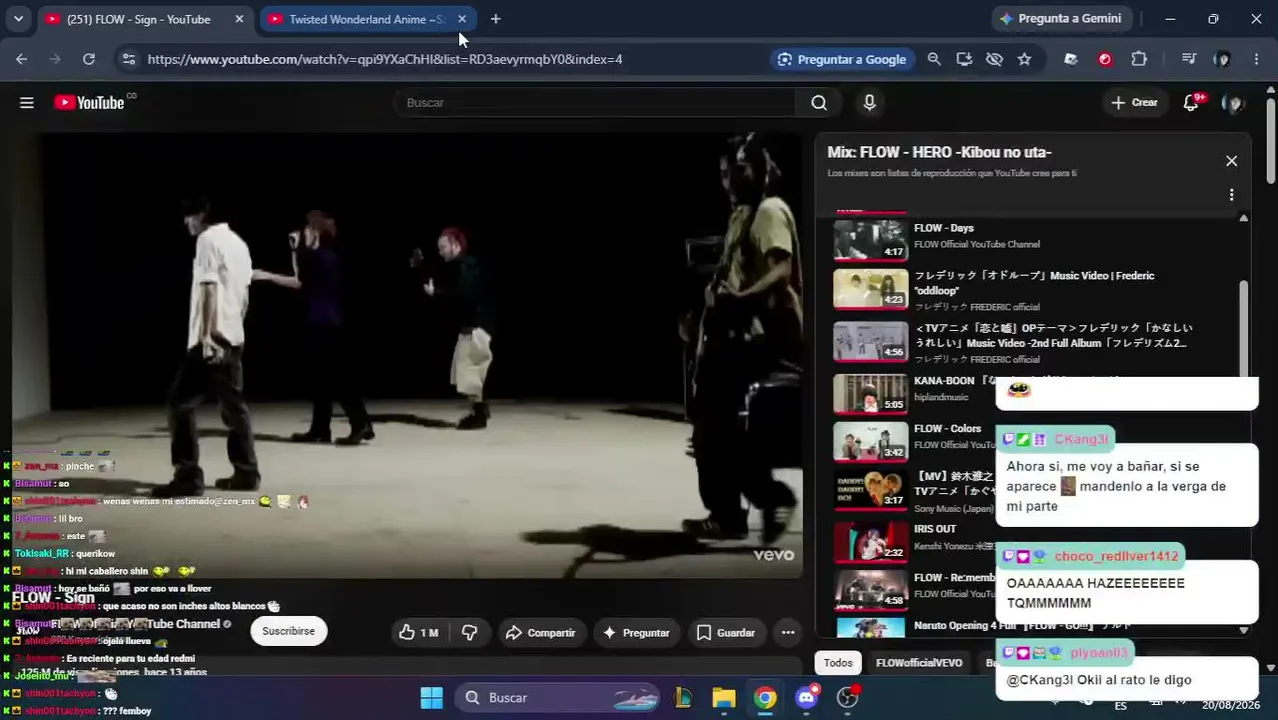The width and height of the screenshot is (1278, 720).
Task: Click the YouTube search magnifier button
Action: (x=819, y=102)
